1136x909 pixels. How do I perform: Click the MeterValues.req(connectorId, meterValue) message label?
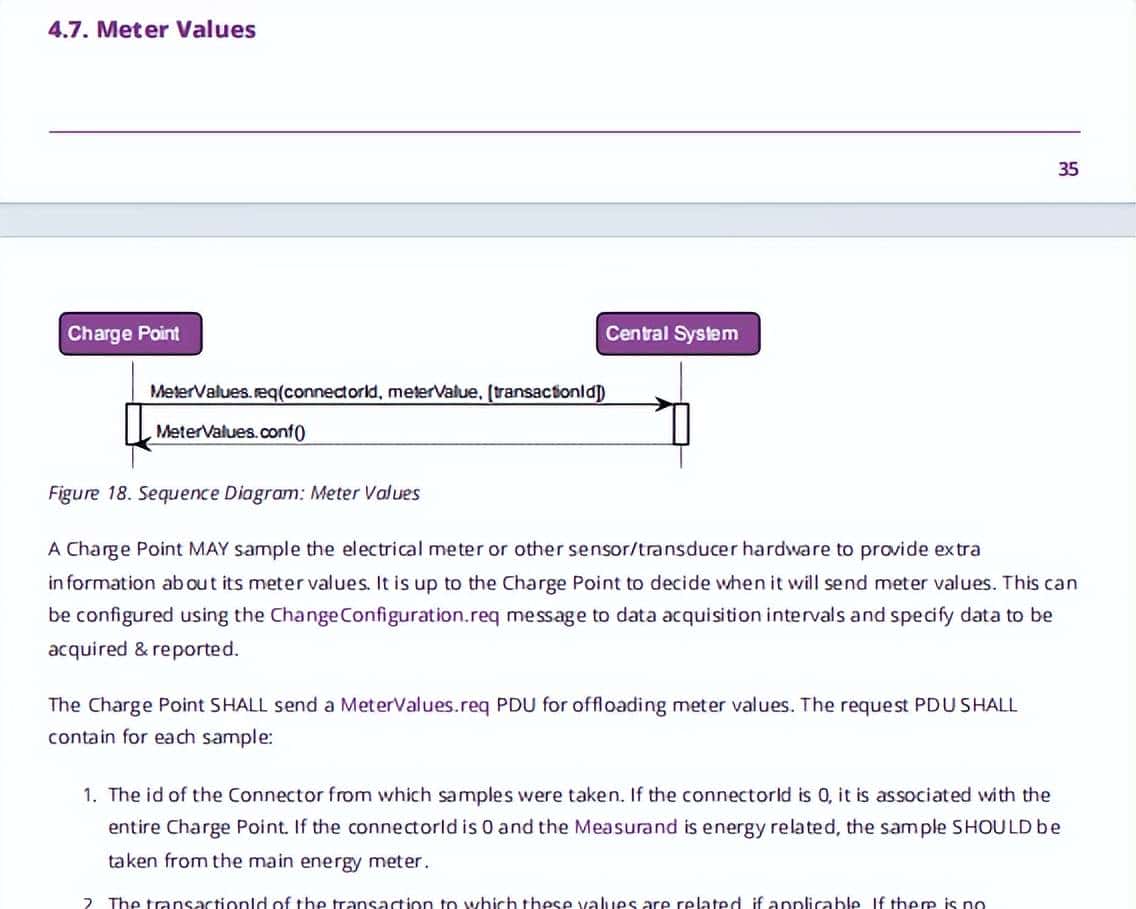click(x=378, y=392)
